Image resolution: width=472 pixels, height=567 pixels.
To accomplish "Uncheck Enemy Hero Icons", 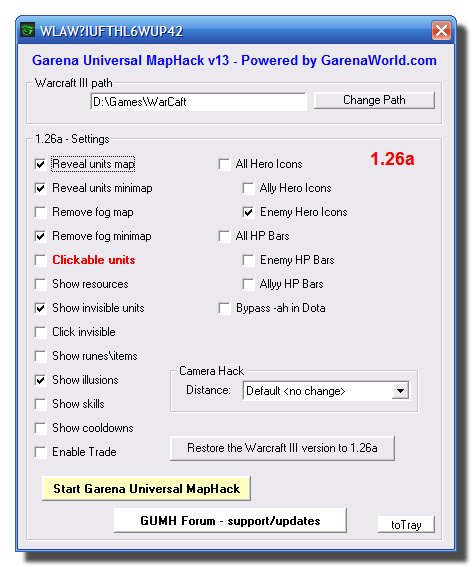I will tap(248, 212).
